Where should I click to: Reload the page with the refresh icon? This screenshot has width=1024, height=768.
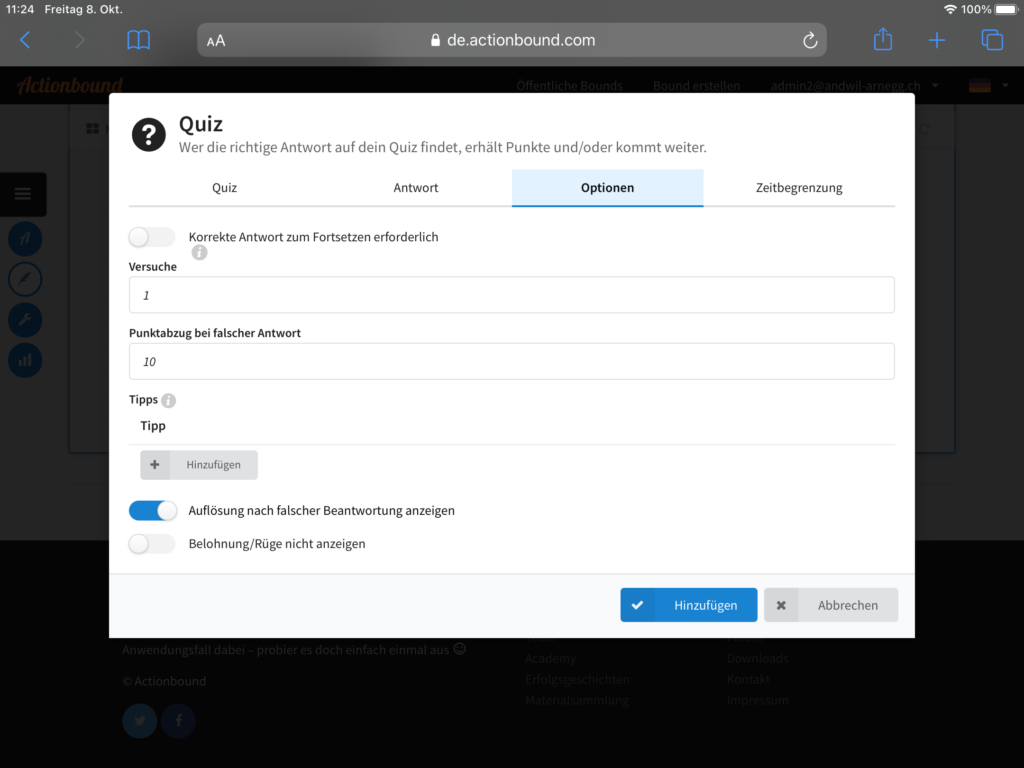(809, 40)
